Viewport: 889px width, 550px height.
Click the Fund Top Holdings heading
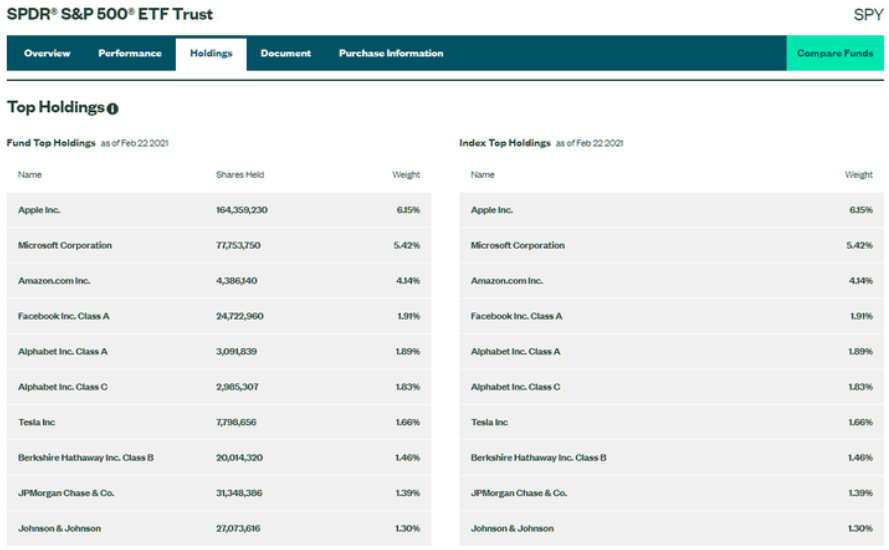pos(51,143)
